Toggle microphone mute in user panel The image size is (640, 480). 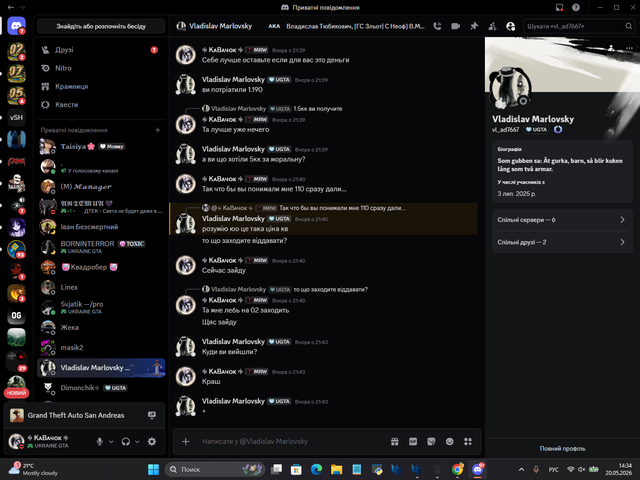point(99,441)
